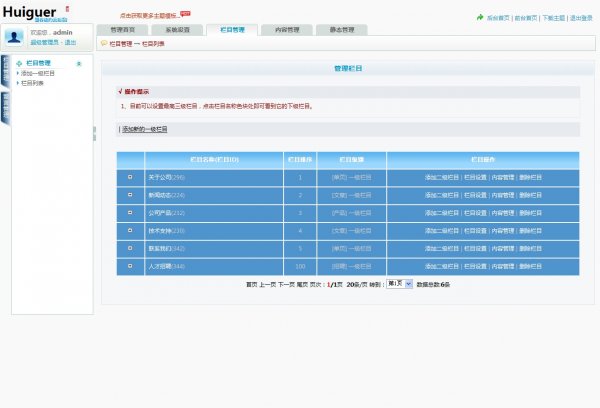Collapse the sidebar 栏目管理 panel using its header icon
This screenshot has width=600, height=408.
pyautogui.click(x=79, y=64)
